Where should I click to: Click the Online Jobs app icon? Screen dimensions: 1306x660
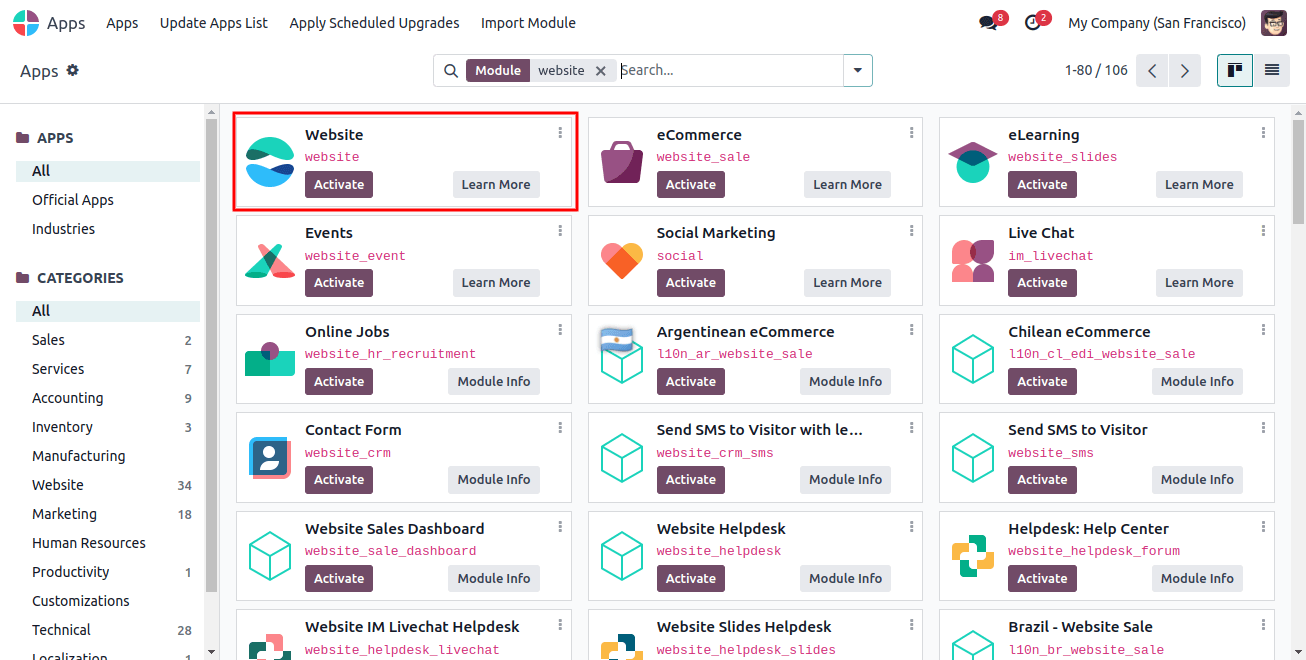270,359
